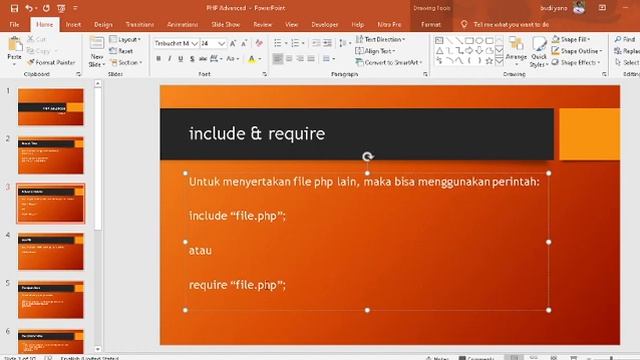Image resolution: width=640 pixels, height=360 pixels.
Task: Click the add columns icon
Action: [327, 59]
